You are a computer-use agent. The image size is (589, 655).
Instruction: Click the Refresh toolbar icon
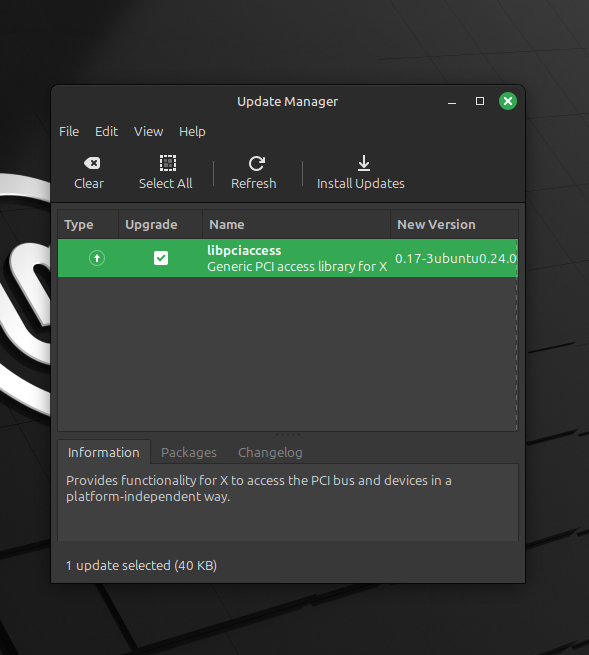(x=256, y=163)
